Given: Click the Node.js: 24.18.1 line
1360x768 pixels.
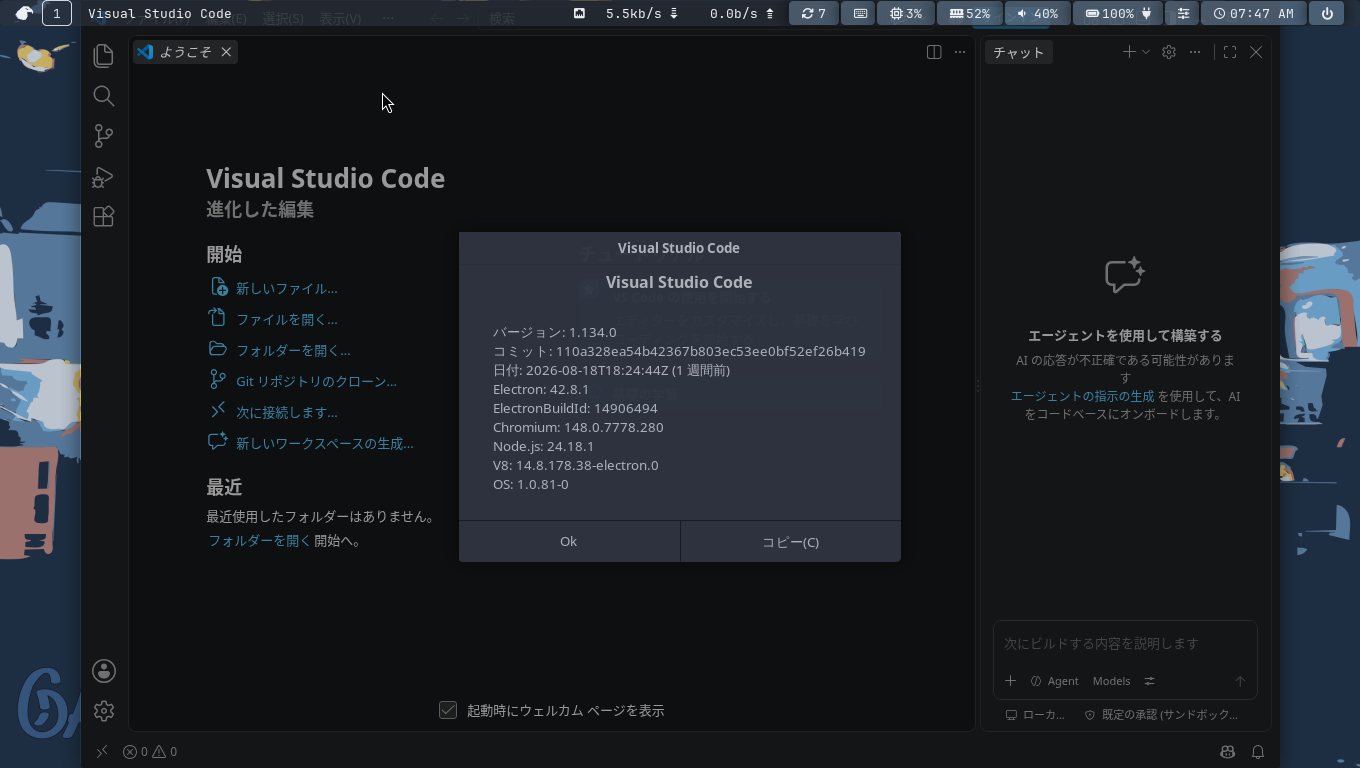Looking at the screenshot, I should [x=543, y=446].
